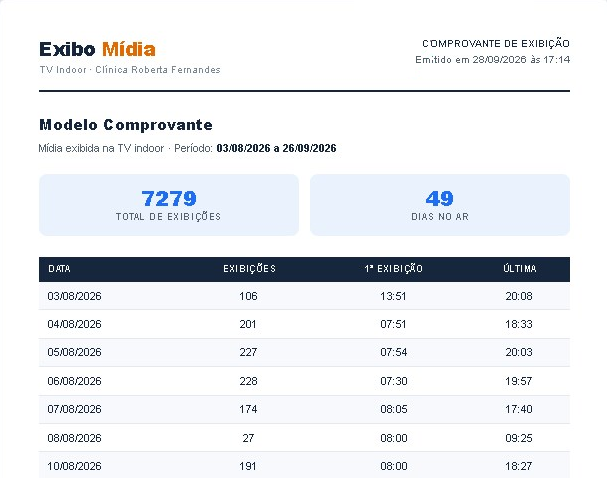The height and width of the screenshot is (478, 607).
Task: Click last exhibition time 09:25
Action: point(519,438)
